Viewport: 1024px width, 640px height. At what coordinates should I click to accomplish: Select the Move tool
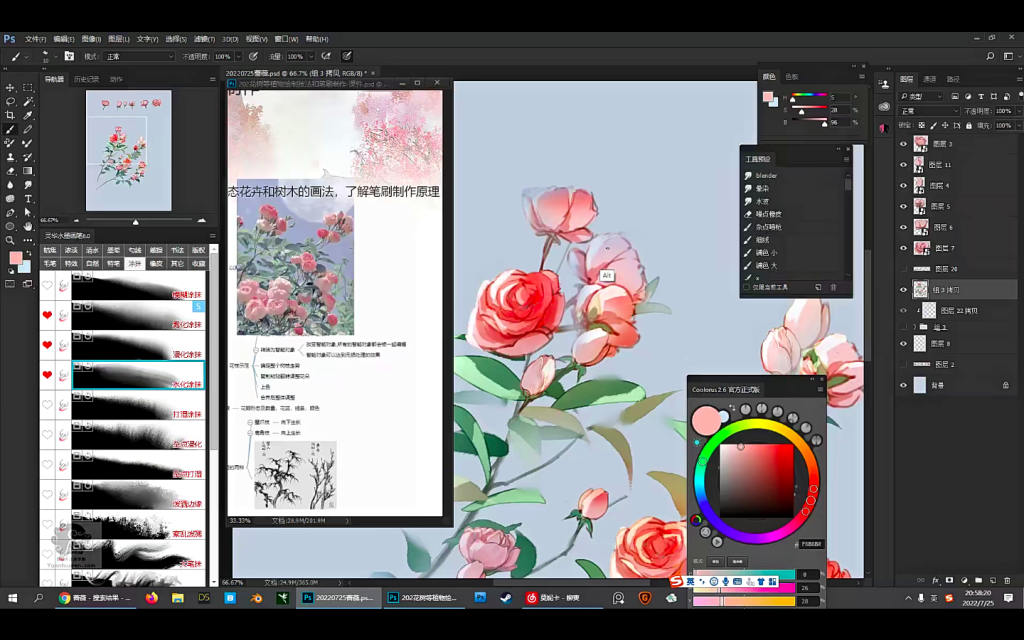(x=11, y=88)
